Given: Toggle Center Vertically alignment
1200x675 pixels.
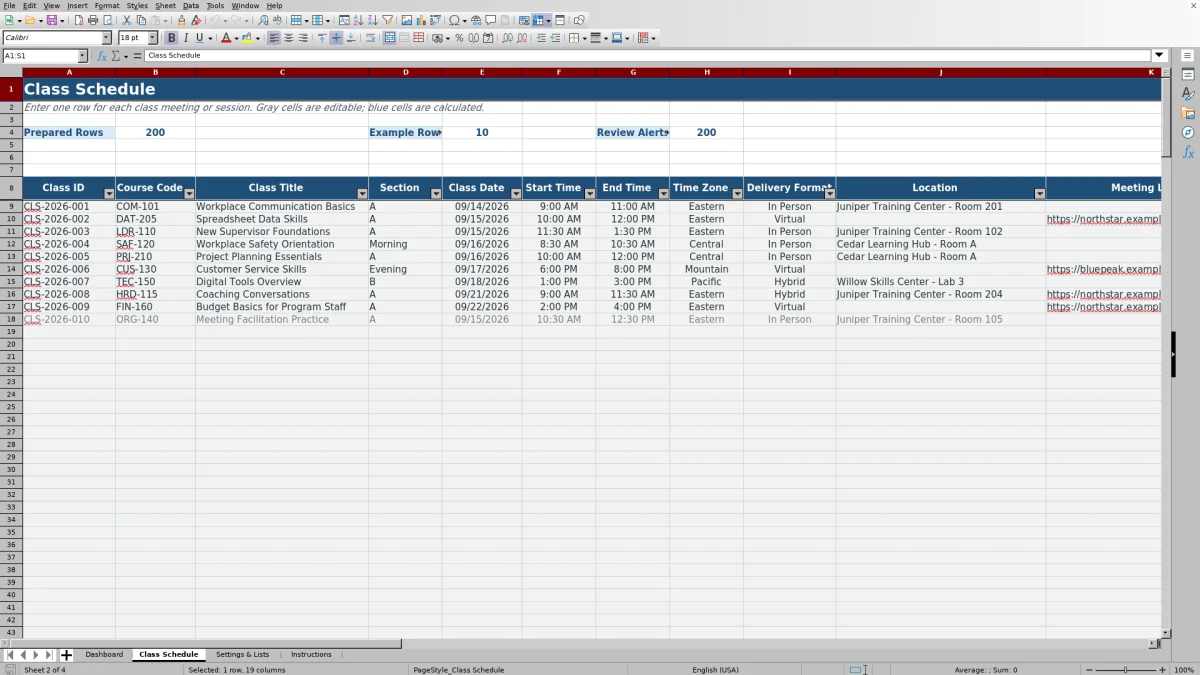Looking at the screenshot, I should pyautogui.click(x=337, y=38).
